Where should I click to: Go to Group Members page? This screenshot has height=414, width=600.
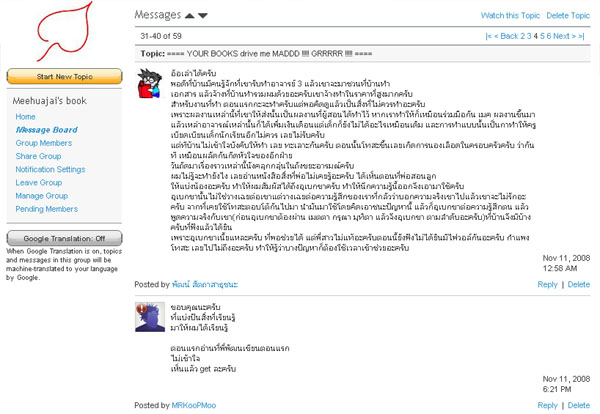pyautogui.click(x=43, y=143)
